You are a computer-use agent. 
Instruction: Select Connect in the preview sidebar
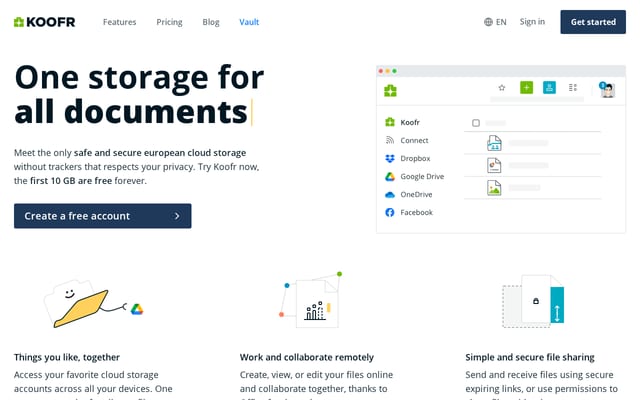click(414, 140)
